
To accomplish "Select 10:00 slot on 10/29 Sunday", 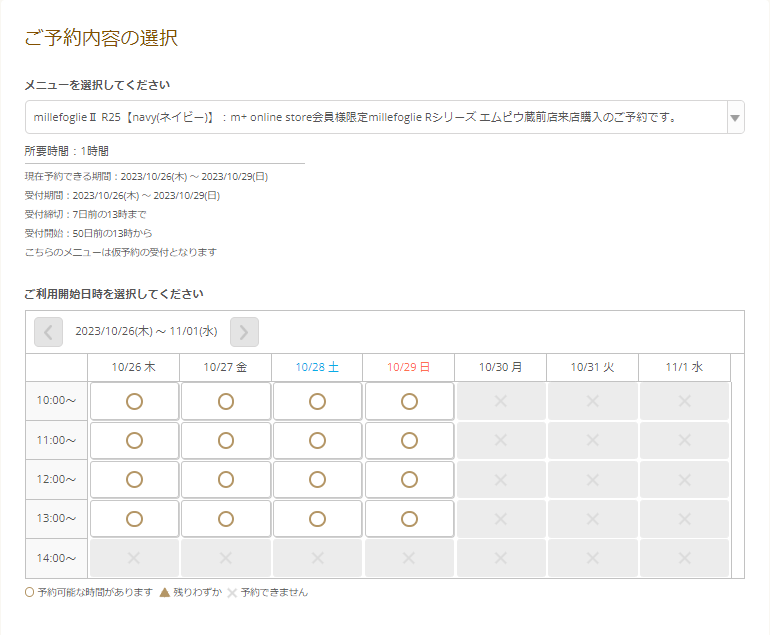I will click(409, 401).
